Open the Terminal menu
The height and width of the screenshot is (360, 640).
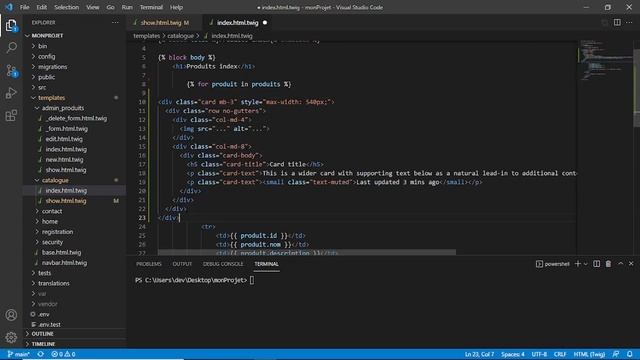151,7
